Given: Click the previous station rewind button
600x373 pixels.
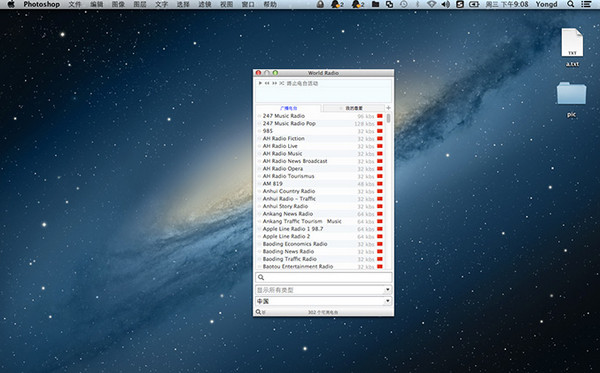Looking at the screenshot, I should click(267, 83).
